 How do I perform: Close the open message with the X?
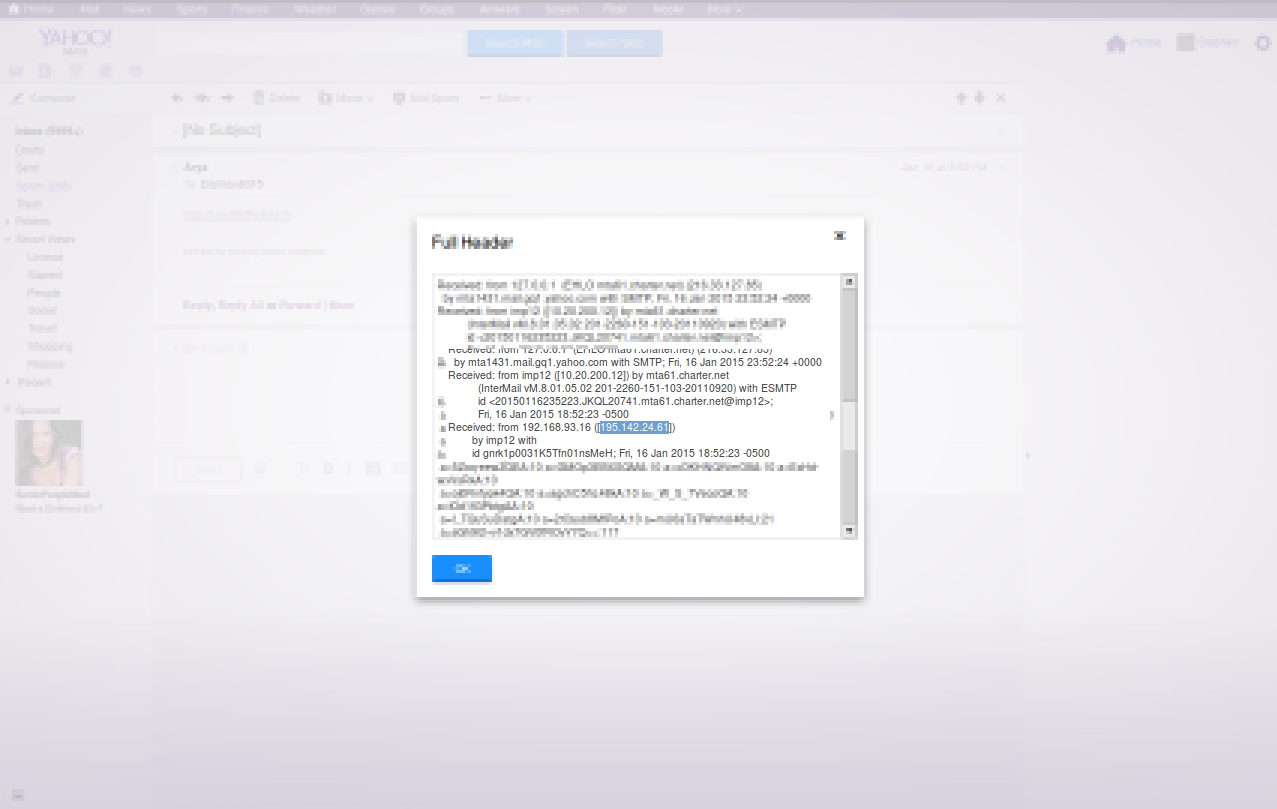click(x=1001, y=98)
